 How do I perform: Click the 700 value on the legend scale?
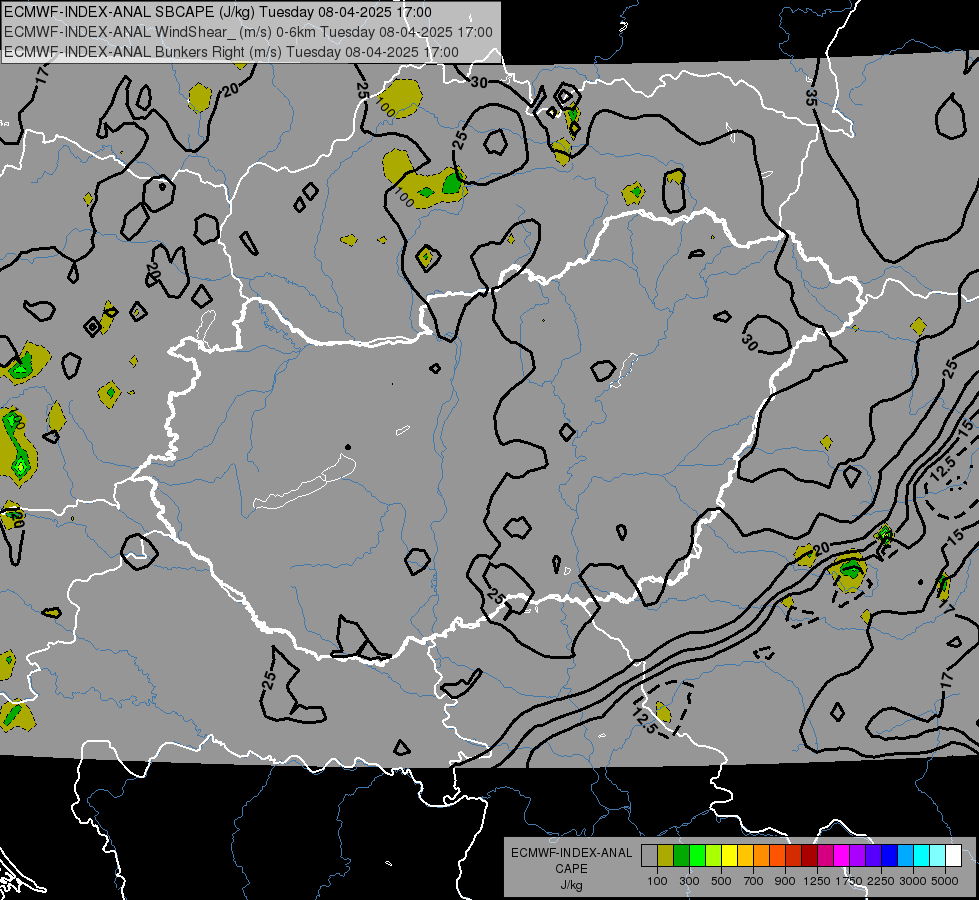point(754,881)
